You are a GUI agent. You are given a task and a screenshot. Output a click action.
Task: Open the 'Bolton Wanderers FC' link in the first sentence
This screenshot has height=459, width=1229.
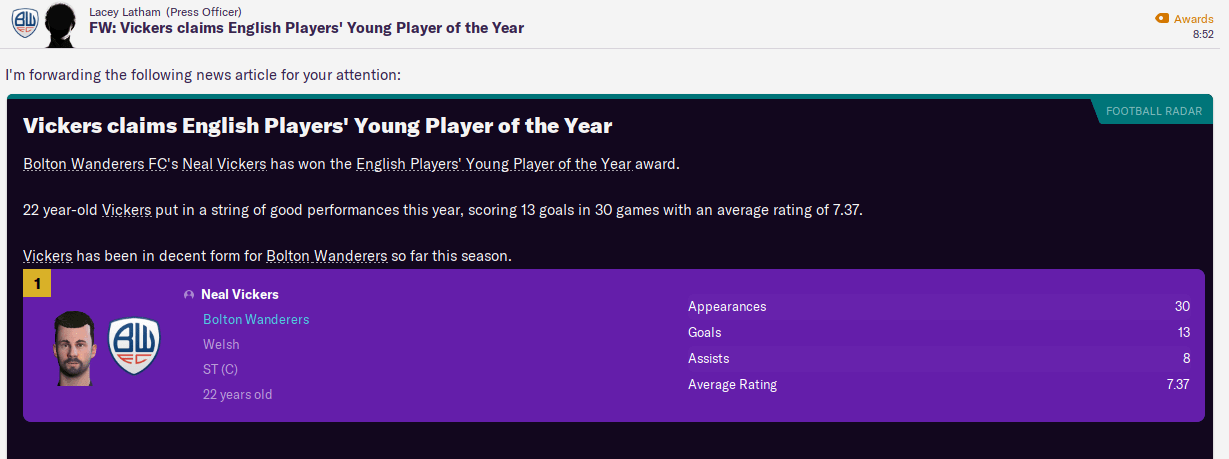pyautogui.click(x=95, y=164)
